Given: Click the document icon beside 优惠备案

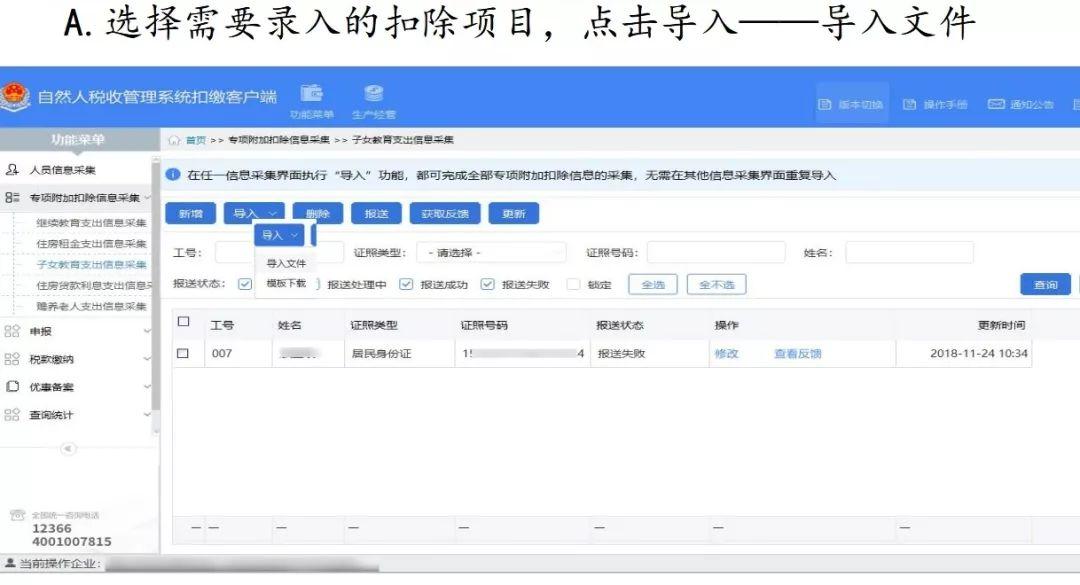Looking at the screenshot, I should click(12, 387).
